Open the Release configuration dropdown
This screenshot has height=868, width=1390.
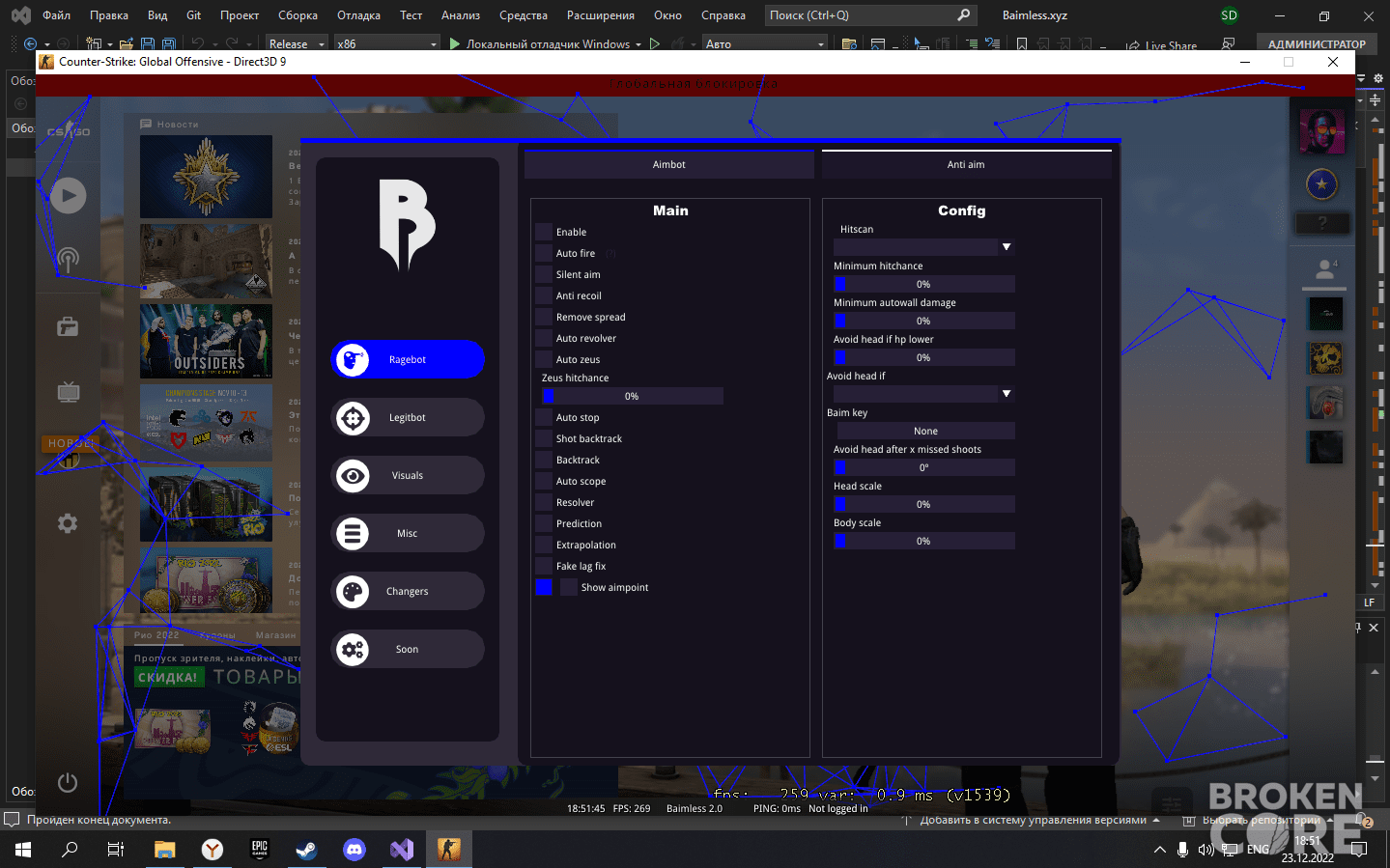tap(297, 44)
